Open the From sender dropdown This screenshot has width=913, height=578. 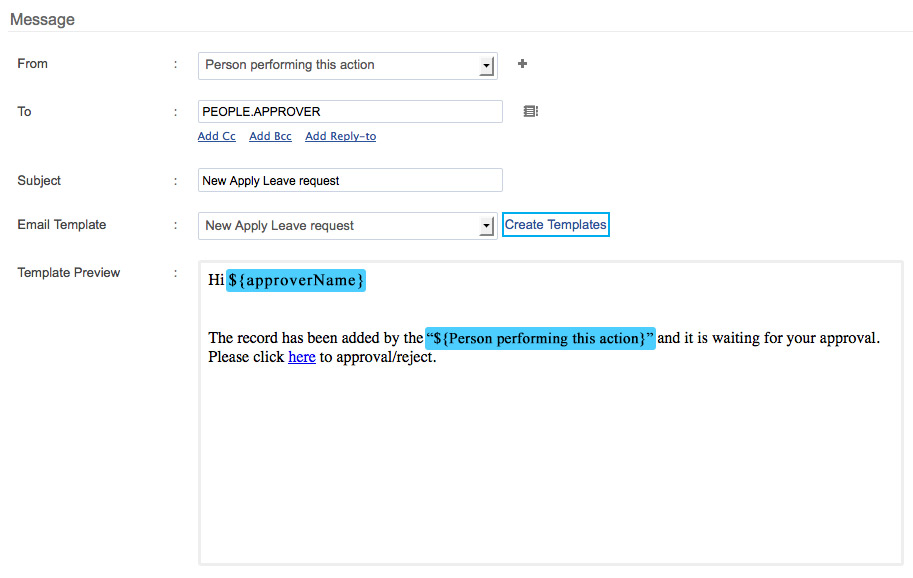pyautogui.click(x=347, y=65)
